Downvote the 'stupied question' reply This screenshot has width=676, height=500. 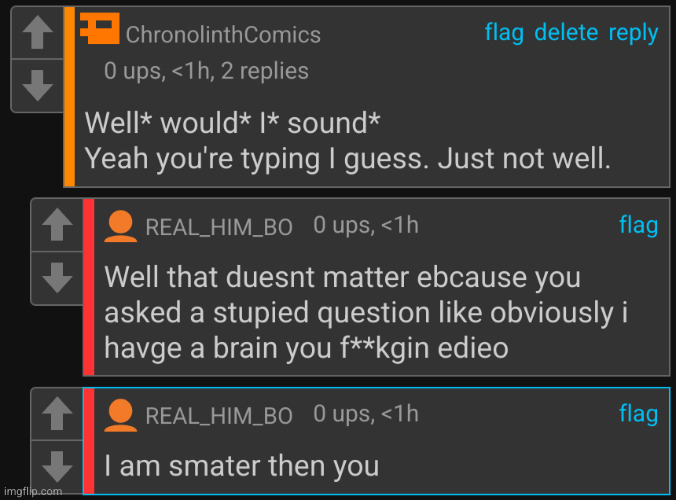(x=57, y=278)
